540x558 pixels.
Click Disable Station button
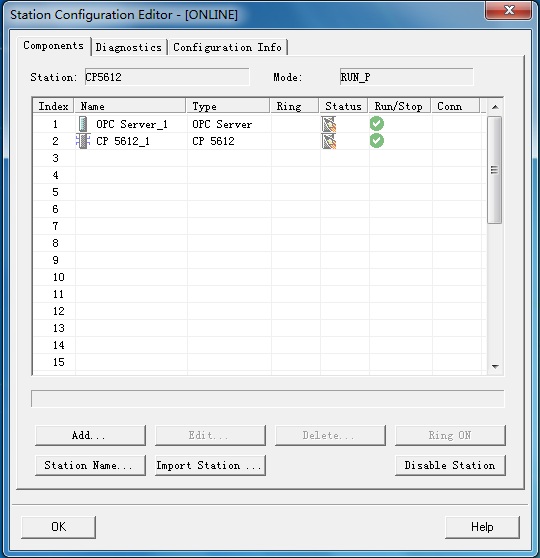pos(450,465)
